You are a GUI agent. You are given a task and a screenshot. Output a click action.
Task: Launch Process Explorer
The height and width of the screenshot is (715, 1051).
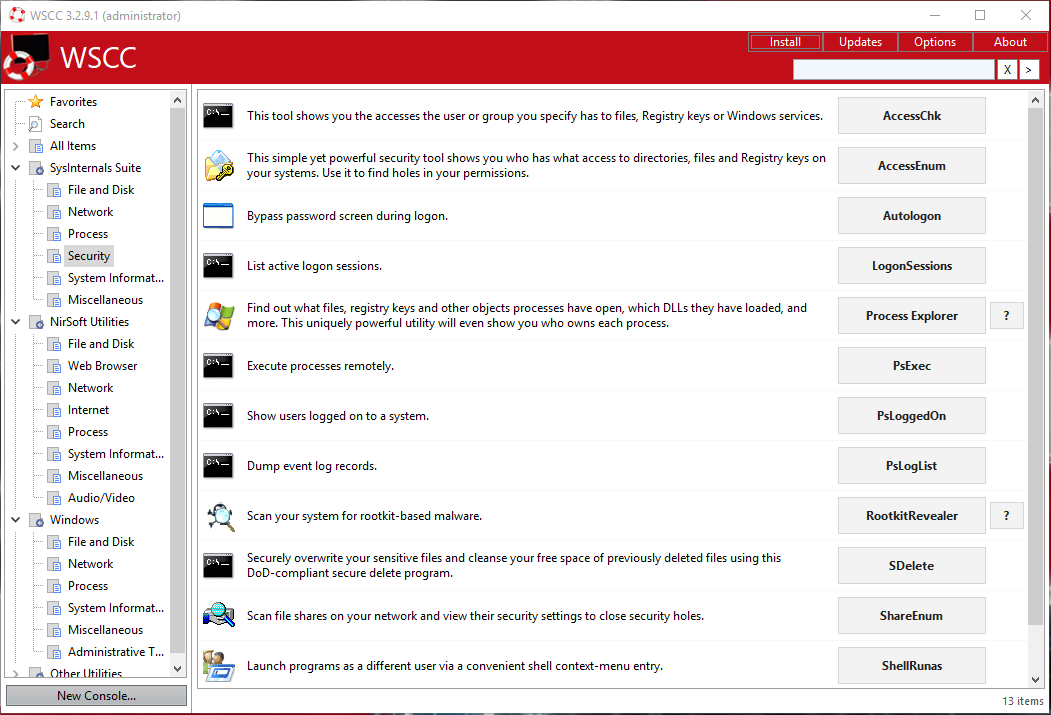click(x=912, y=316)
